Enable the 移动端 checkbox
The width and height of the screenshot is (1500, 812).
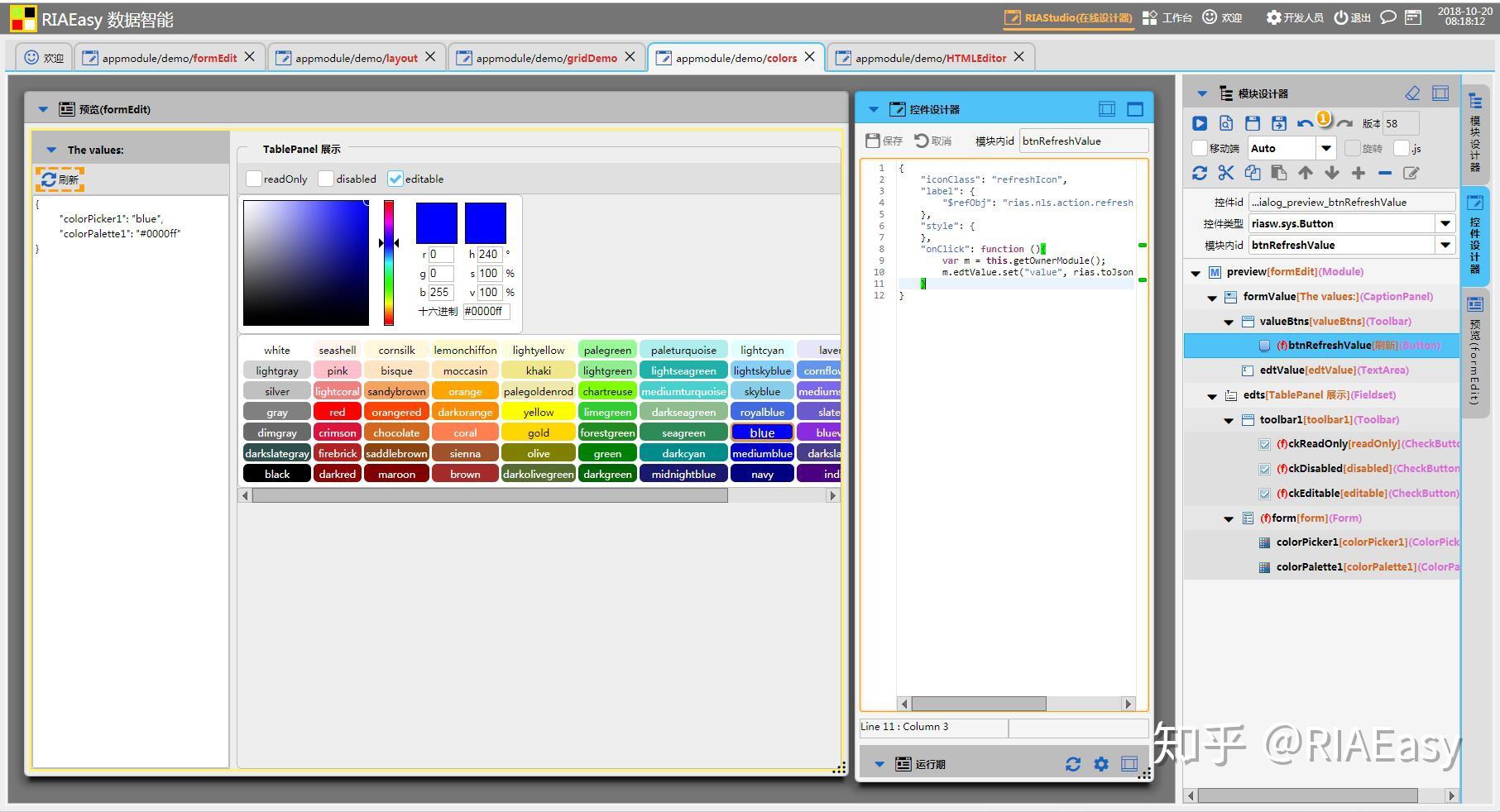1199,148
